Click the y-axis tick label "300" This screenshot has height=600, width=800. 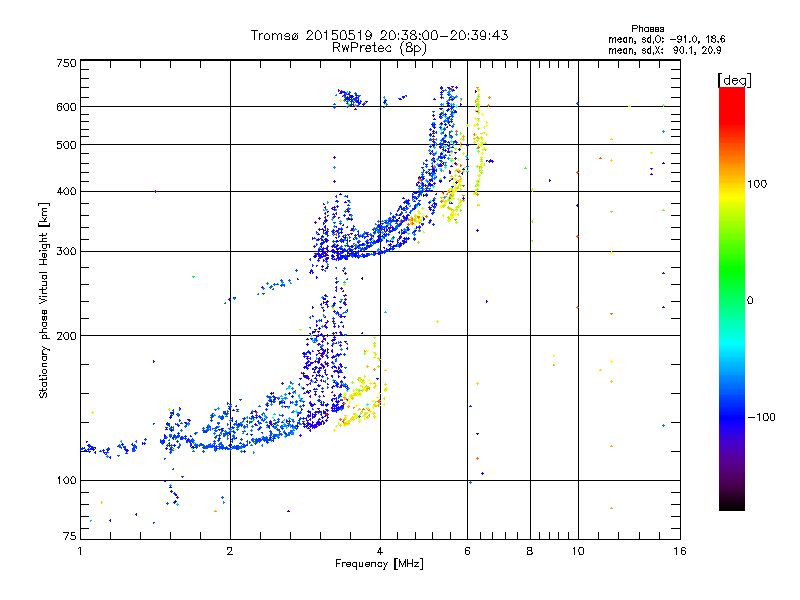point(66,251)
